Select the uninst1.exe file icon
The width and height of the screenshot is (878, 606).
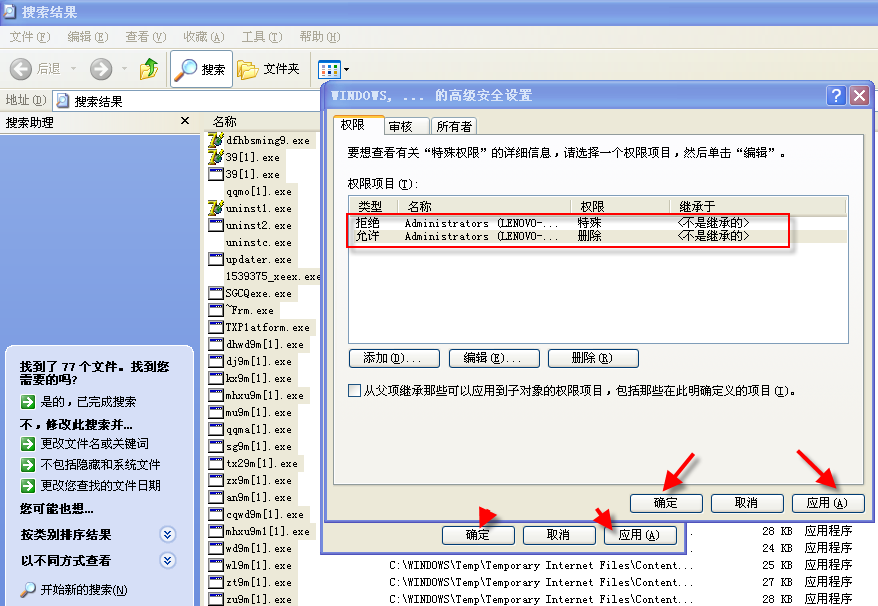(x=216, y=208)
